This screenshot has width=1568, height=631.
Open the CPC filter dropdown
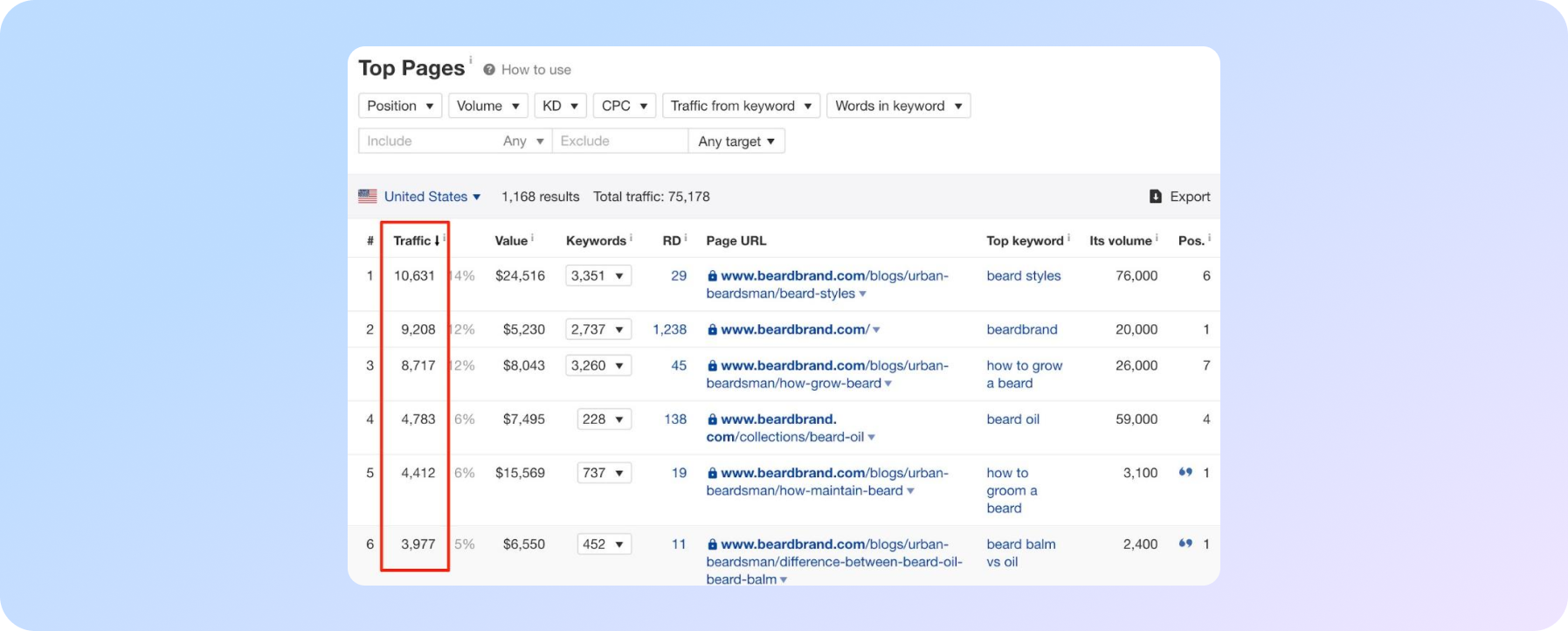tap(625, 106)
